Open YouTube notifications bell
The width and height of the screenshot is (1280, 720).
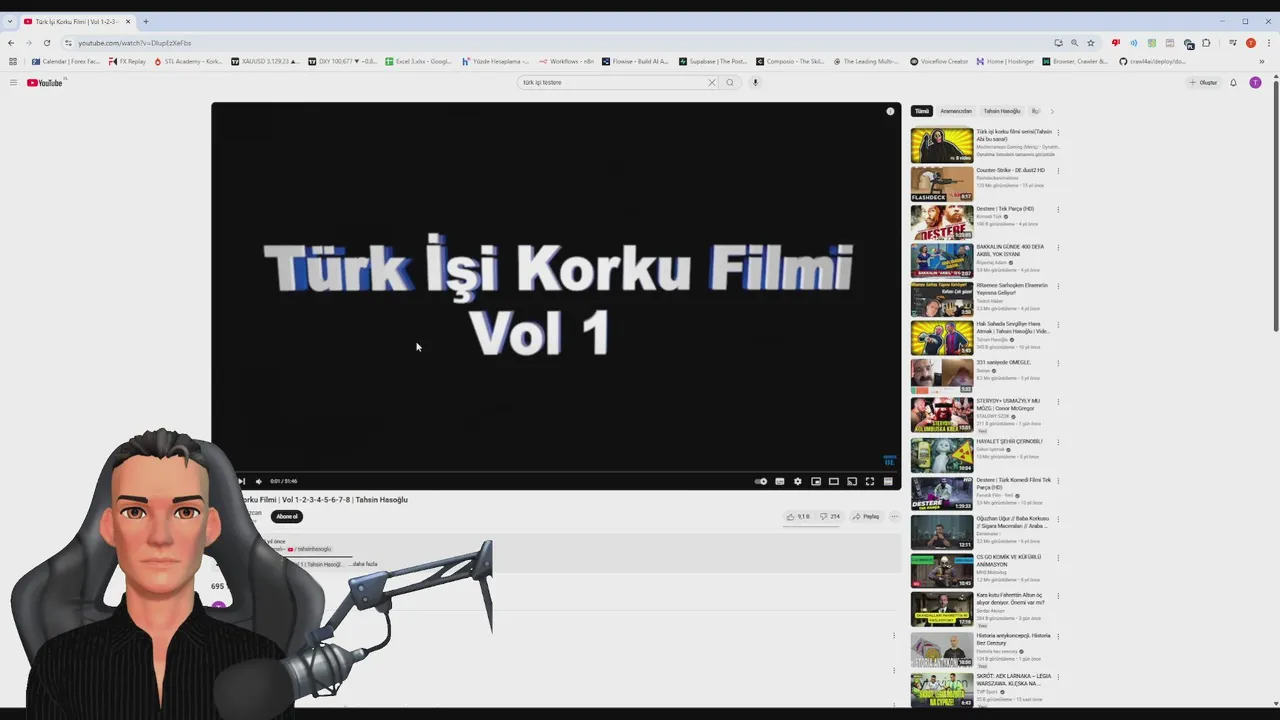(x=1233, y=82)
